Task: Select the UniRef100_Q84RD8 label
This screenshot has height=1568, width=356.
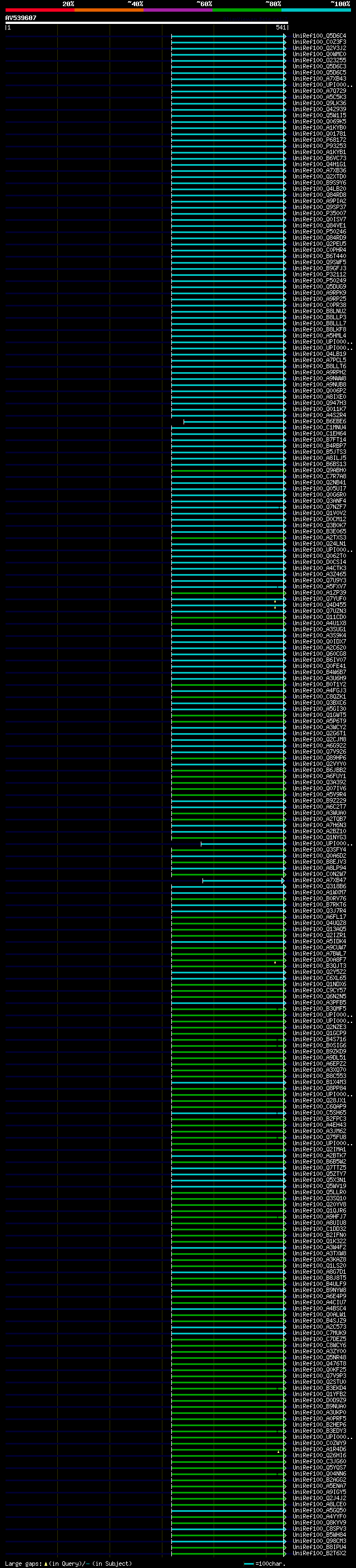Action: (x=319, y=195)
